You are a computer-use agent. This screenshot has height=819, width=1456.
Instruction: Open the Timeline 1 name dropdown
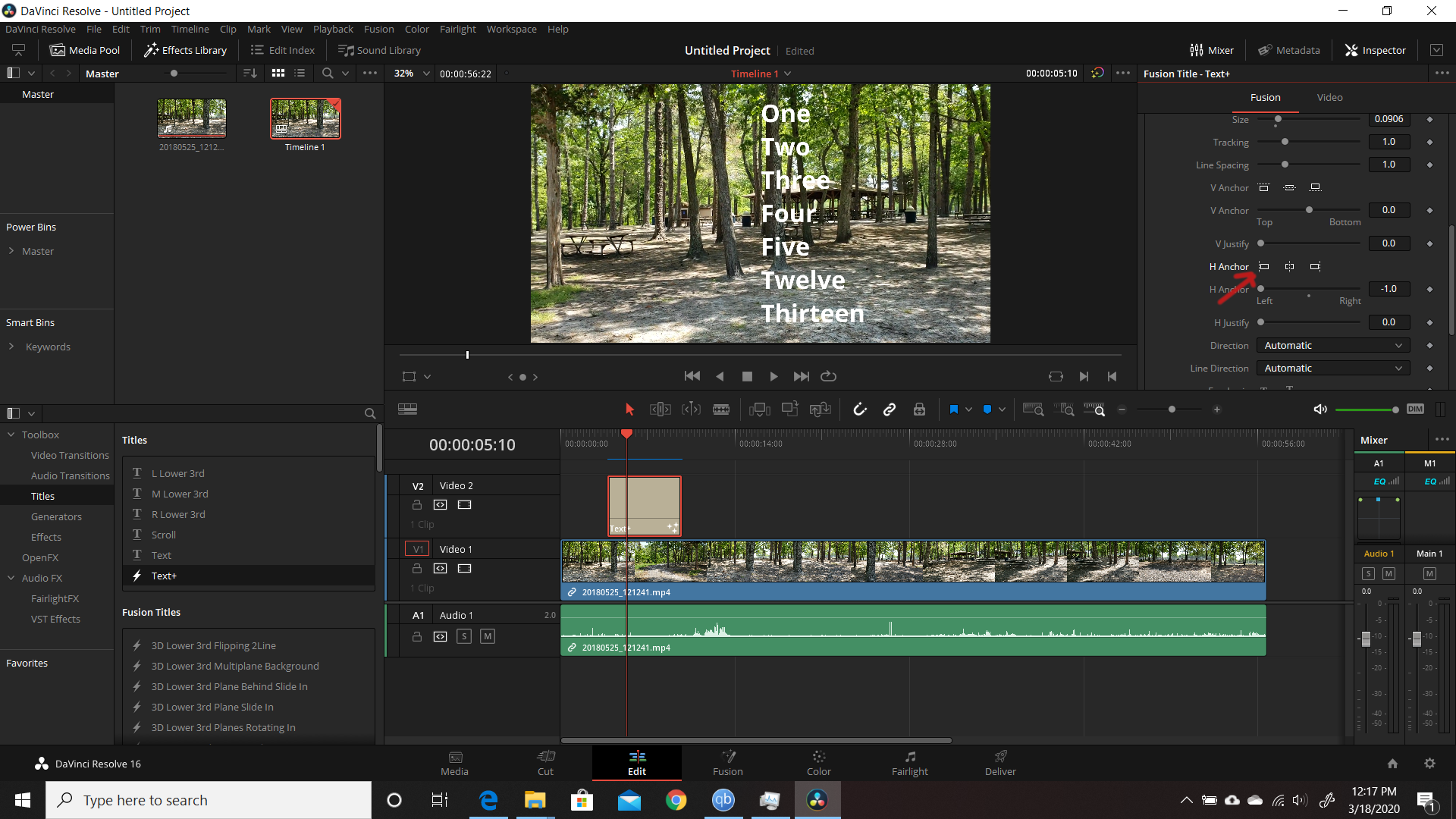(x=761, y=74)
